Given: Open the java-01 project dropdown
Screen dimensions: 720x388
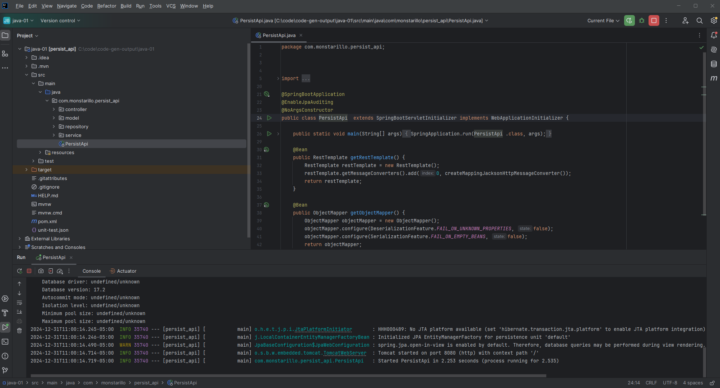Looking at the screenshot, I should pyautogui.click(x=19, y=21).
